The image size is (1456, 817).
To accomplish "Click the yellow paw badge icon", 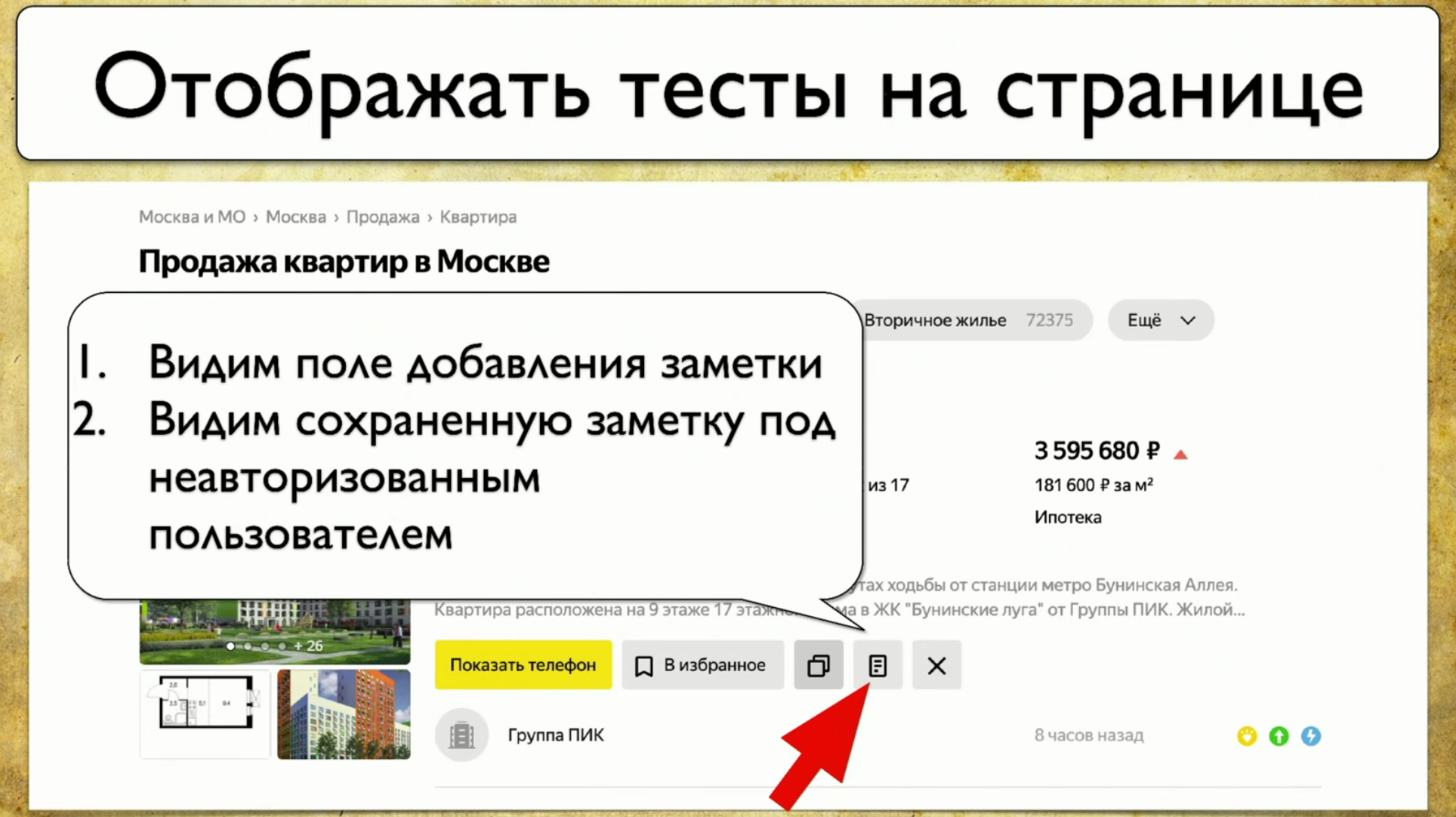I will click(1247, 735).
